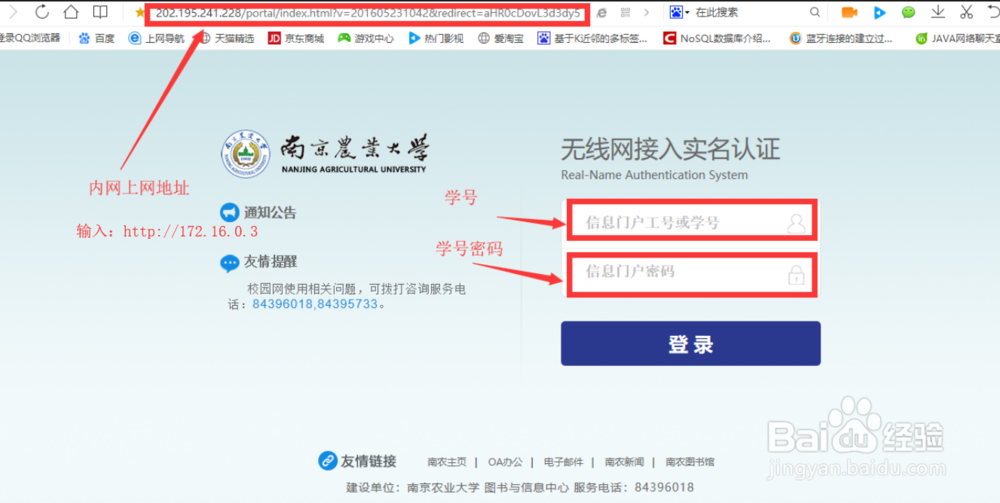Click the Real-Name Authentication System subtitle
Screen dimensions: 1000x503
(x=654, y=175)
